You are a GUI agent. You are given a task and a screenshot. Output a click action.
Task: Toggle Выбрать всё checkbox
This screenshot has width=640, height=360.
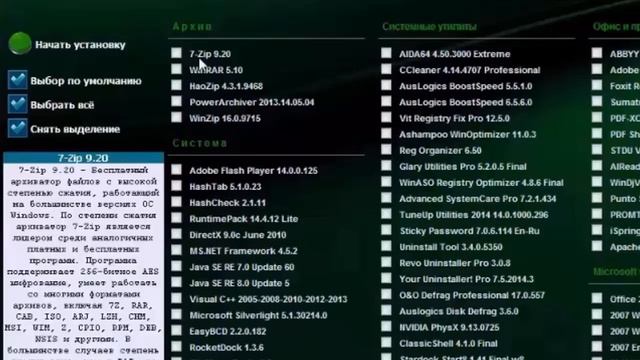[x=18, y=104]
